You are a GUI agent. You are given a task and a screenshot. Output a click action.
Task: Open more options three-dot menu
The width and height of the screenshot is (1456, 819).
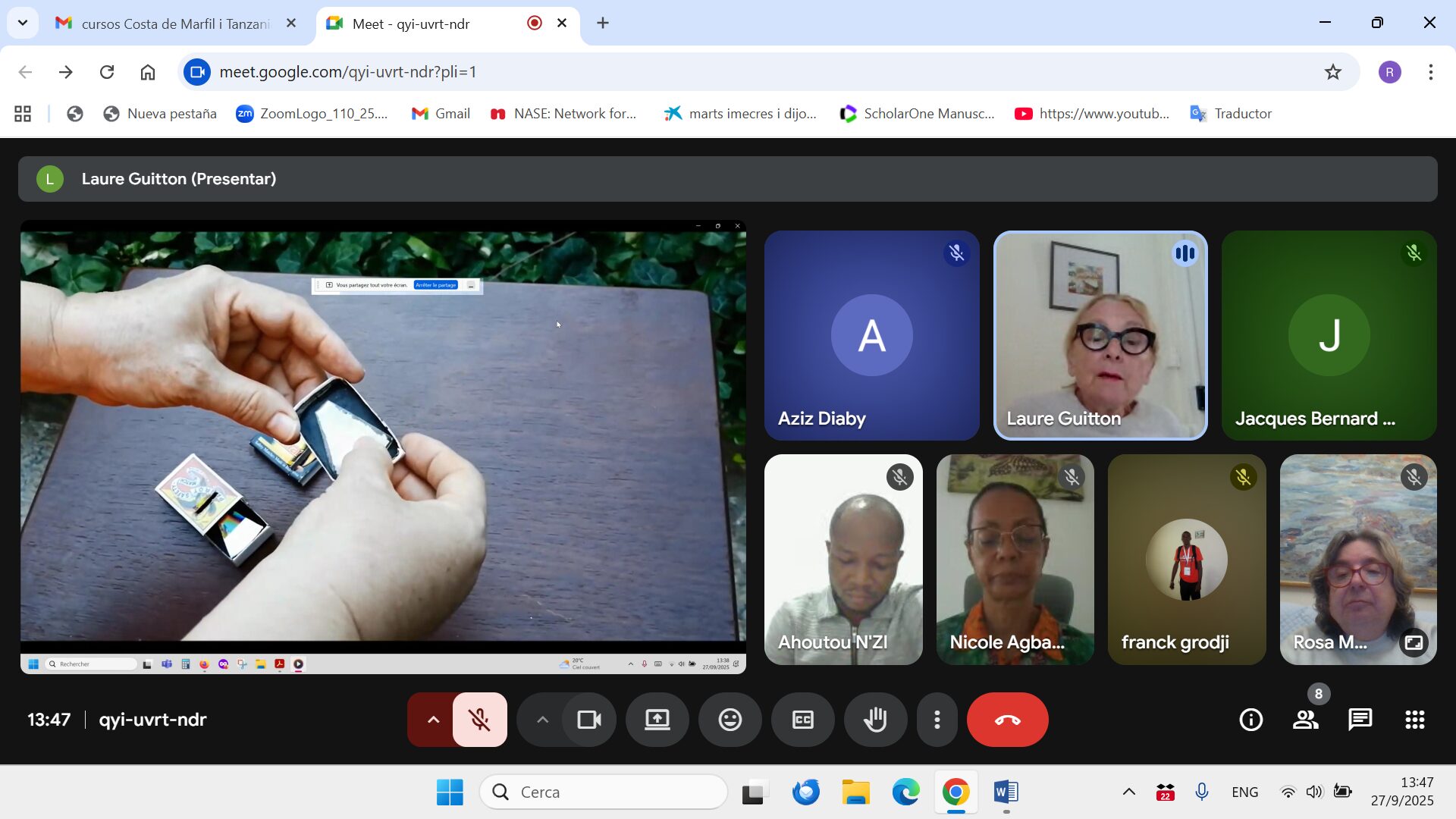point(937,720)
